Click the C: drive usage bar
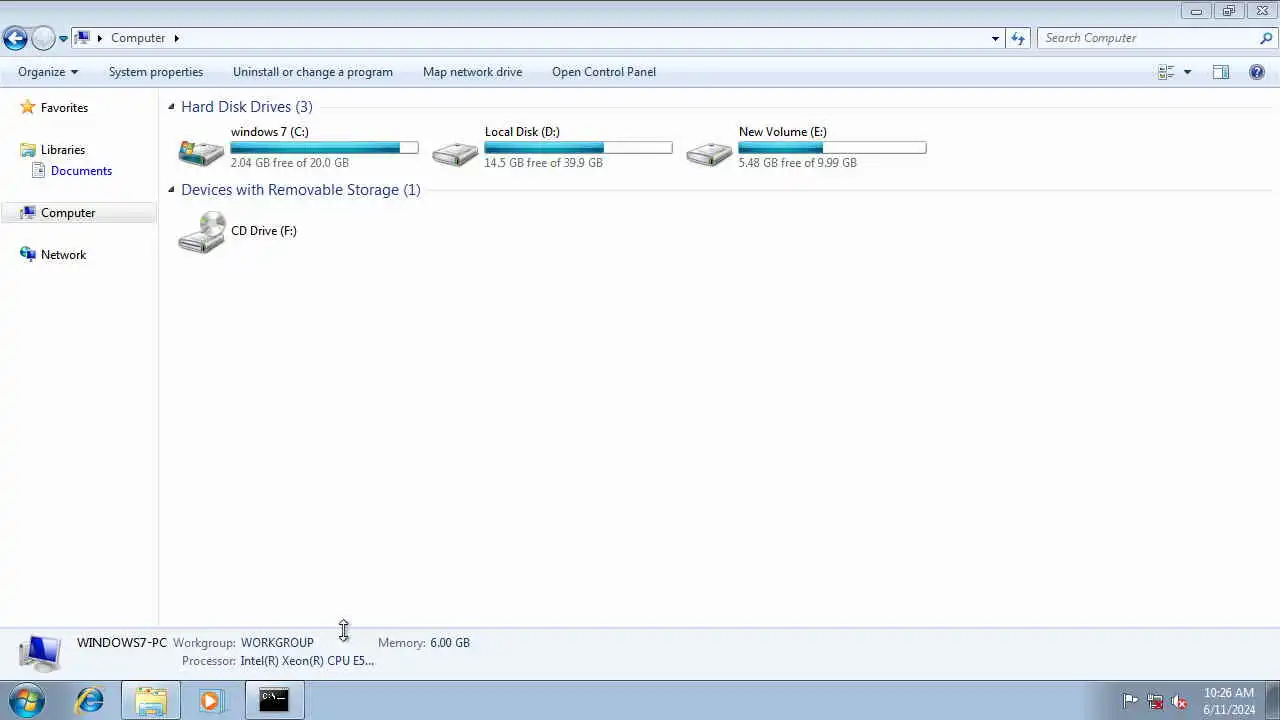The height and width of the screenshot is (720, 1280). tap(324, 148)
